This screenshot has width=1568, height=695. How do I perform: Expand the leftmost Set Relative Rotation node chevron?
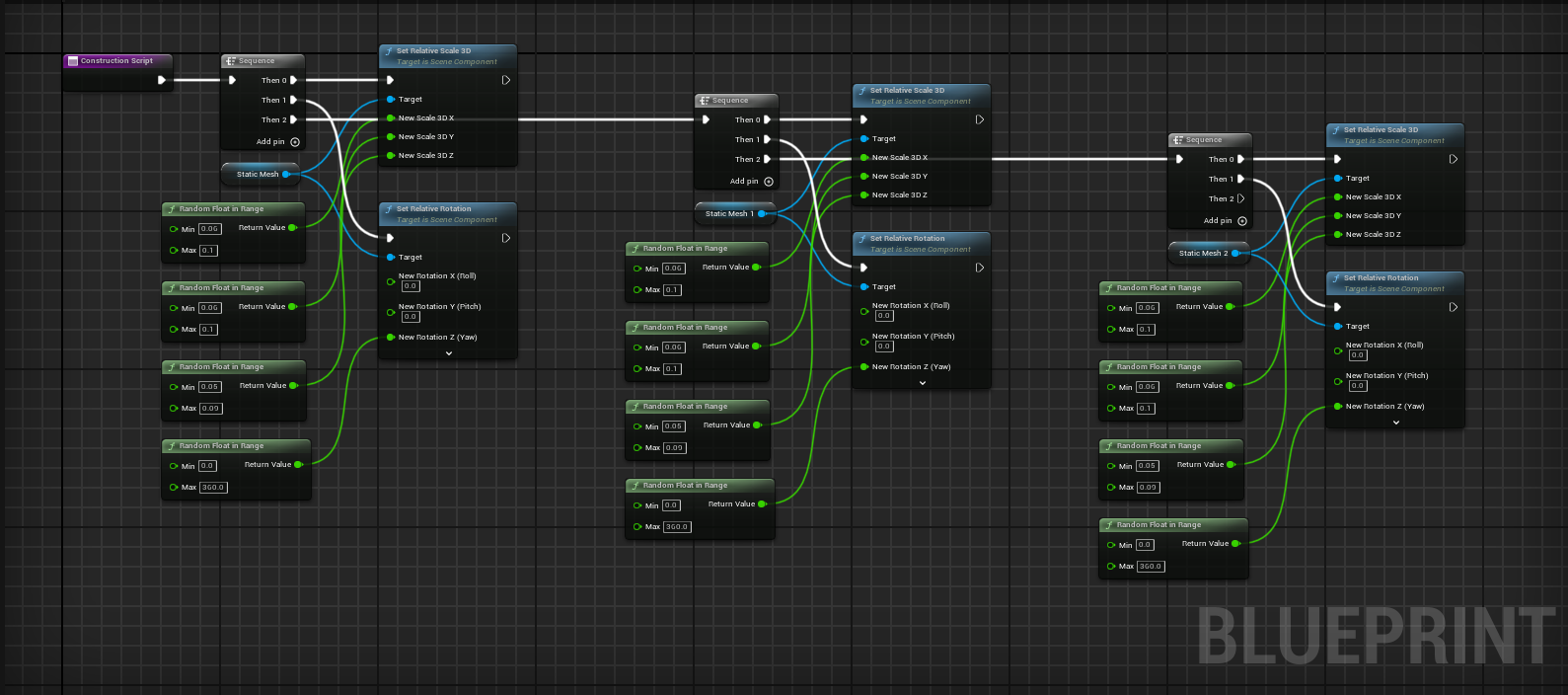click(x=449, y=352)
